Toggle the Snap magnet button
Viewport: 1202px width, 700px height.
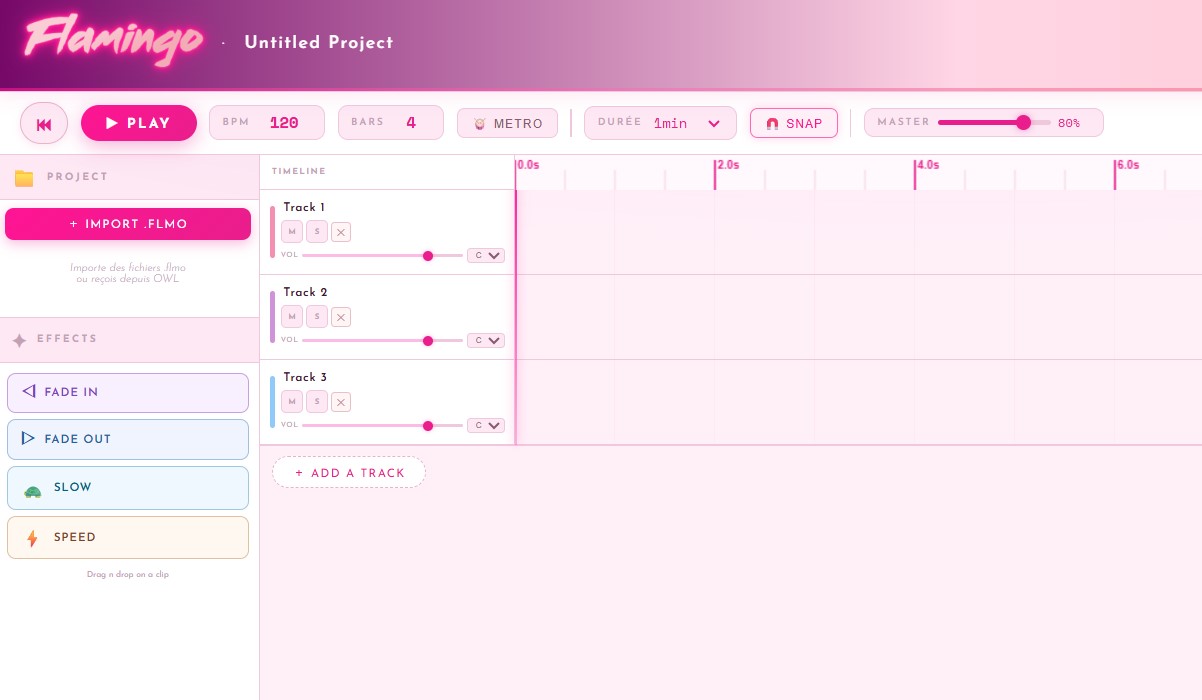[x=793, y=123]
